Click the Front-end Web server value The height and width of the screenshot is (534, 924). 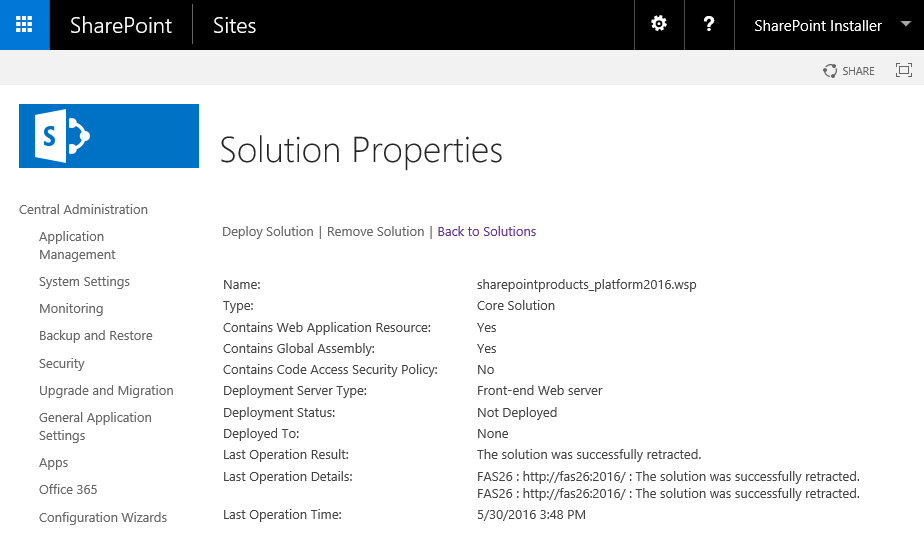tap(539, 390)
